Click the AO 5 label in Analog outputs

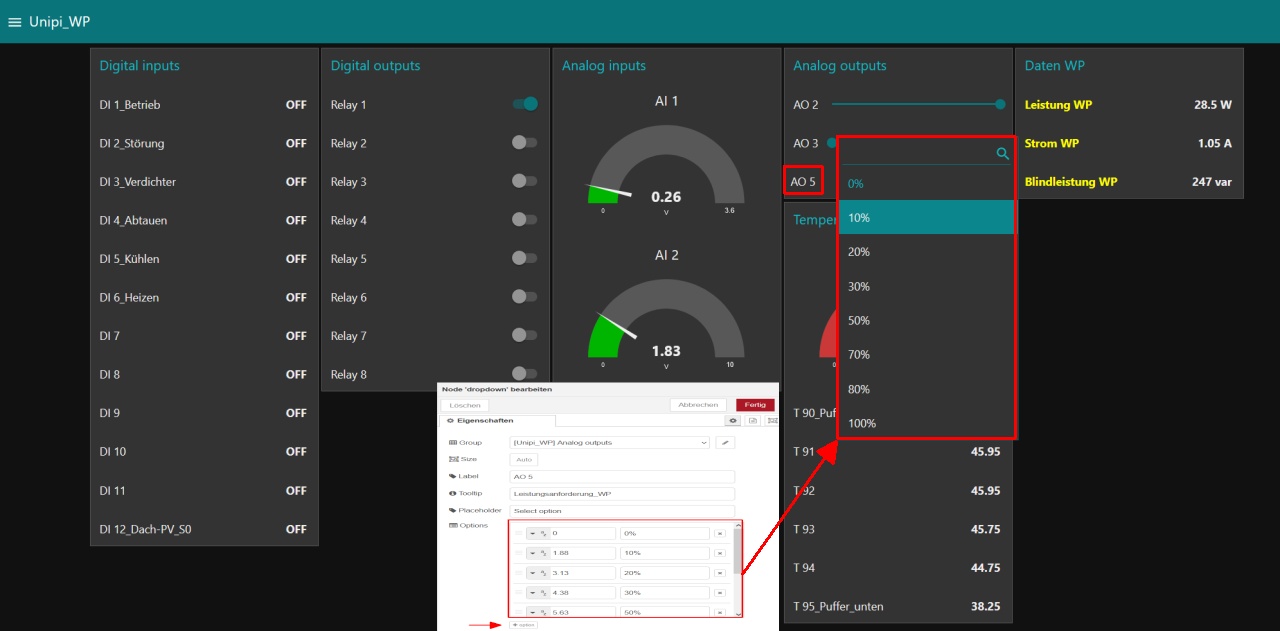[x=803, y=182]
